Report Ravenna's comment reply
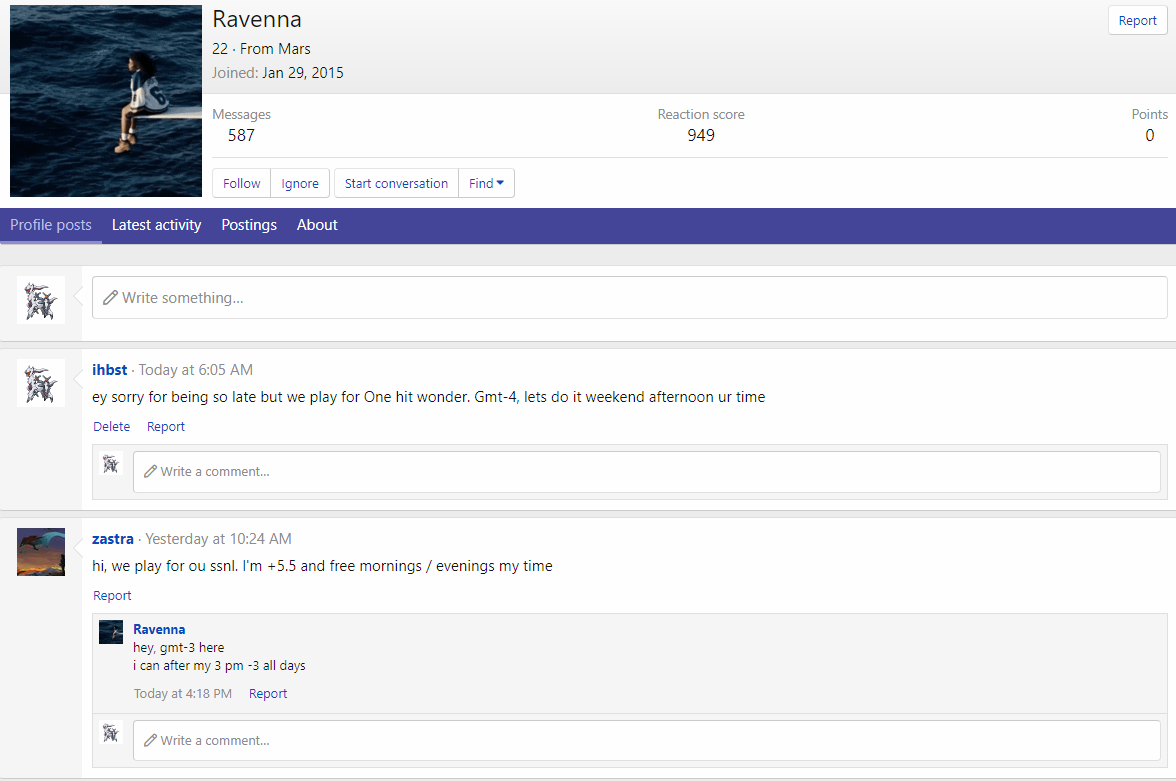This screenshot has width=1176, height=781. tap(268, 694)
